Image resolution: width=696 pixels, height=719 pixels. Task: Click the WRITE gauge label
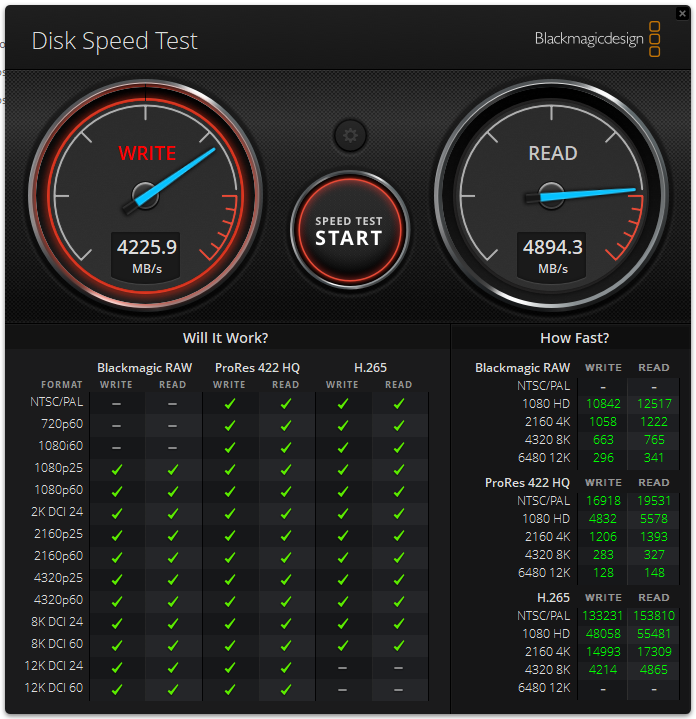[x=147, y=153]
